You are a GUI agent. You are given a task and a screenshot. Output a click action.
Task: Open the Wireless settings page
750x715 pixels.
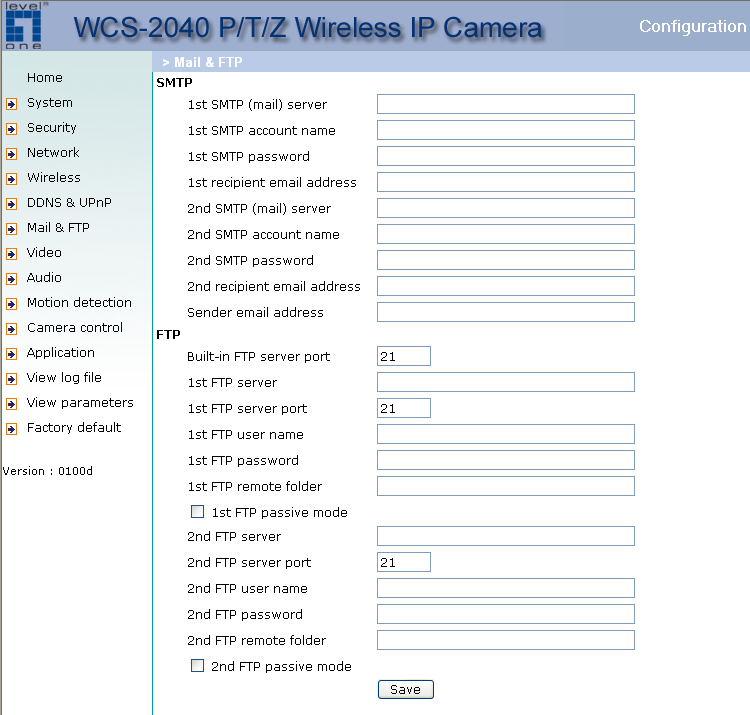click(54, 177)
